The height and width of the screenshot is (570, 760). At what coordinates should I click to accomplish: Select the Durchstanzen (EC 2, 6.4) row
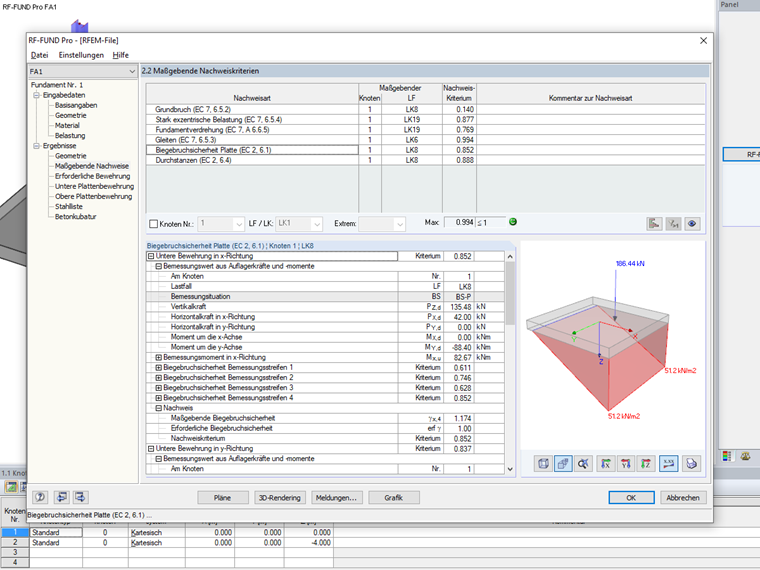(x=426, y=160)
